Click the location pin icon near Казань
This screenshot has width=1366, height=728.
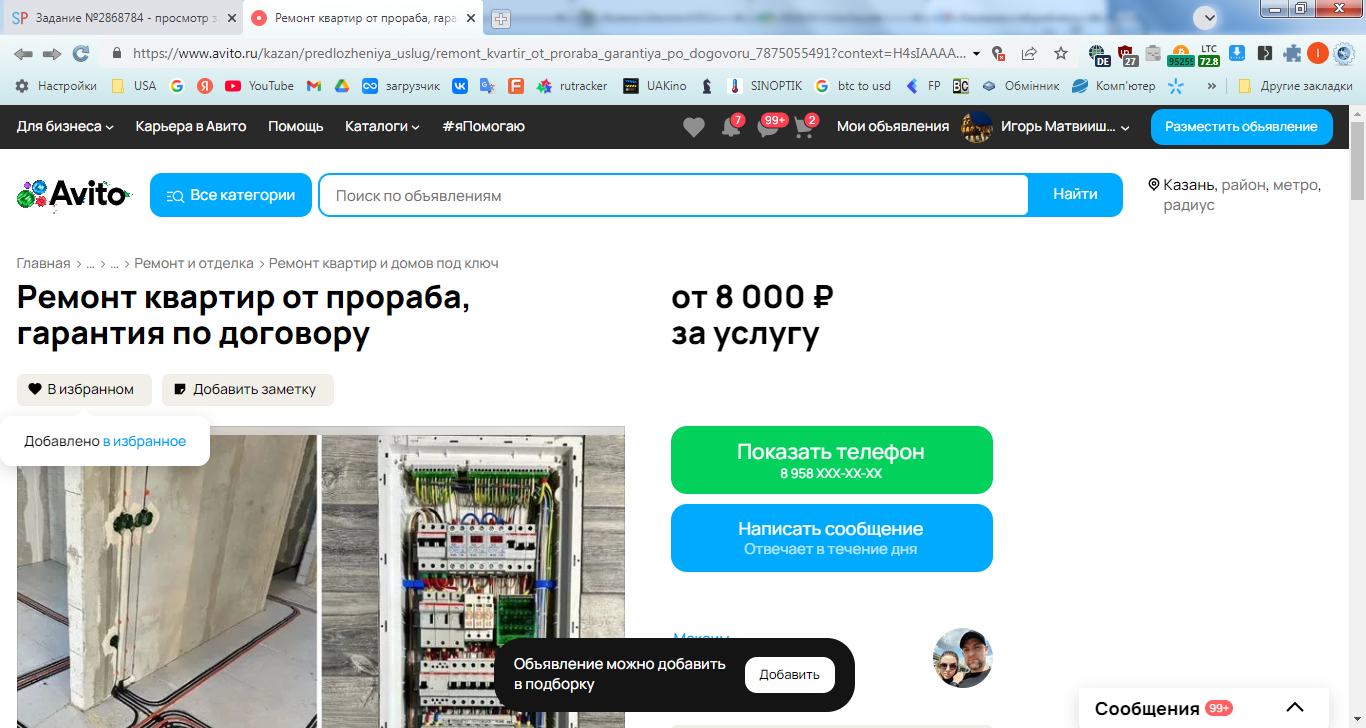(1153, 185)
